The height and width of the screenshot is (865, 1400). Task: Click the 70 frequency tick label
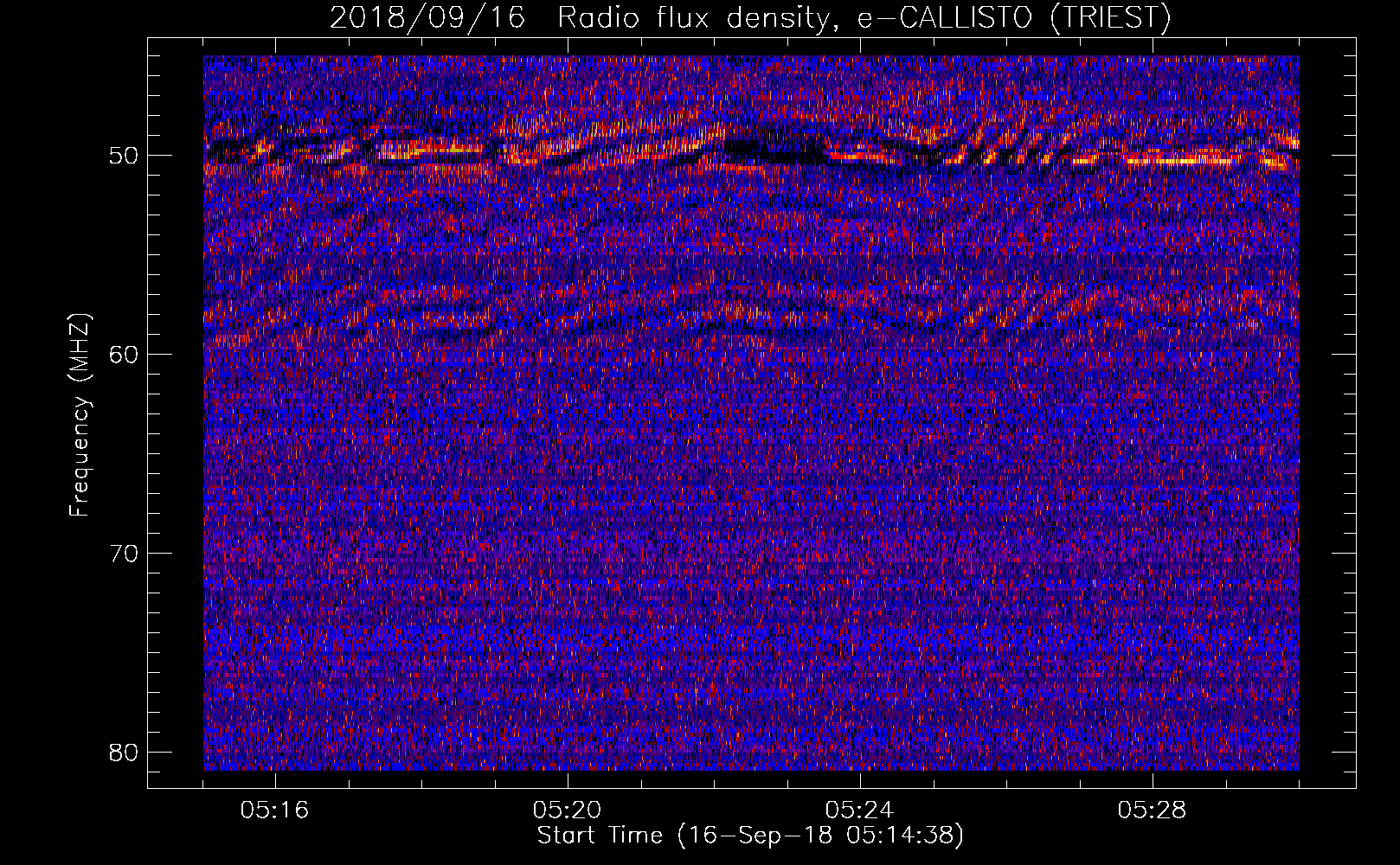pyautogui.click(x=125, y=554)
